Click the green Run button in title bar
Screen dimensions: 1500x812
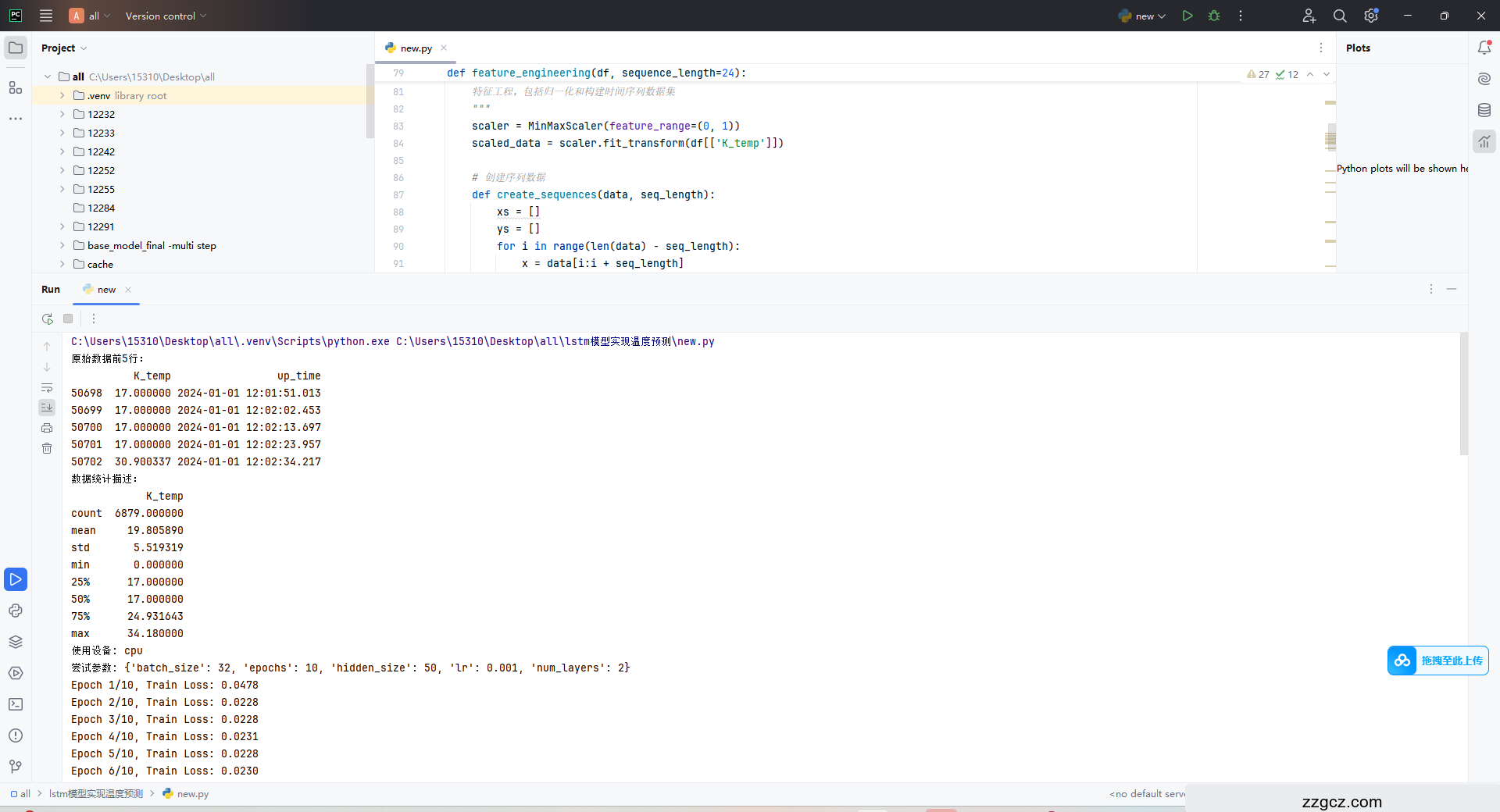pyautogui.click(x=1187, y=16)
